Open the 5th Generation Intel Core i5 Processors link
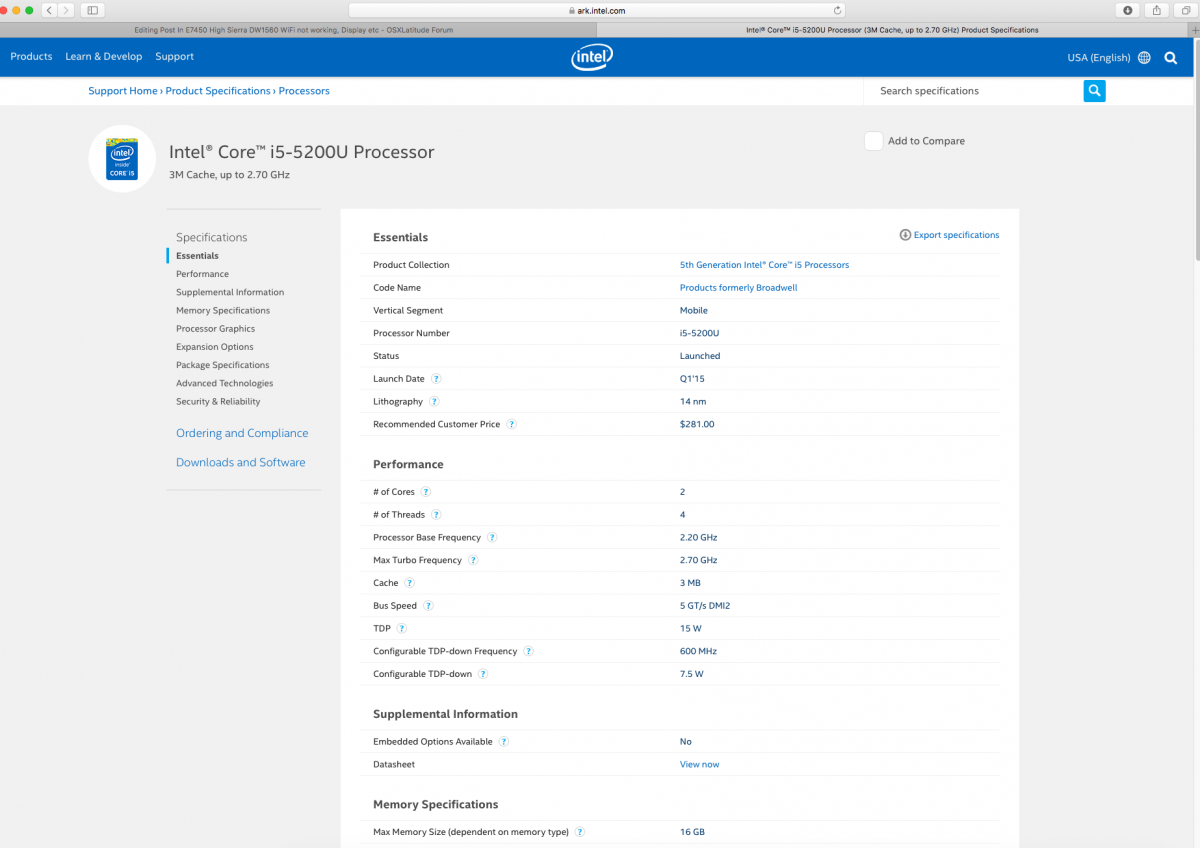 click(x=764, y=265)
